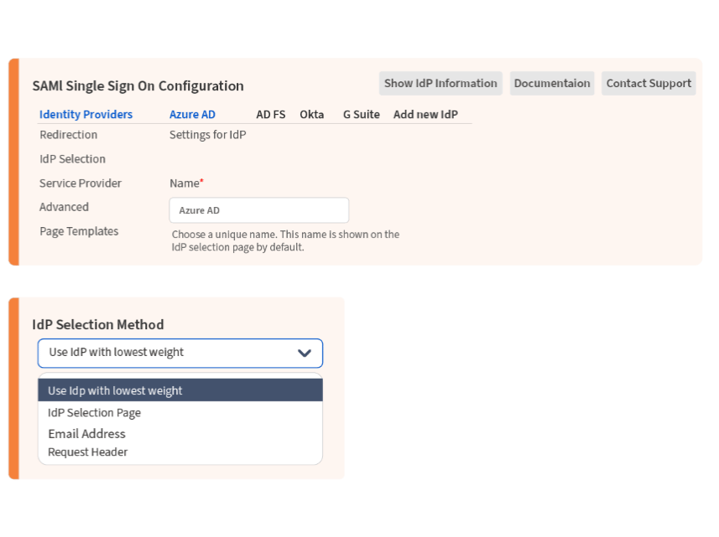Screen dimensions: 719x537
Task: Click the SAMl Single Sign On Configuration heading
Action: (x=138, y=86)
